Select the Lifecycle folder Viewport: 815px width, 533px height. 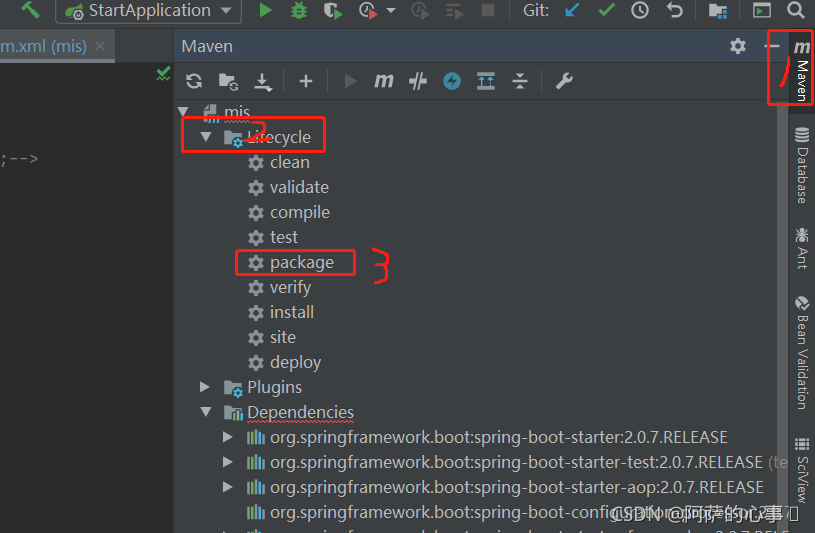(279, 137)
